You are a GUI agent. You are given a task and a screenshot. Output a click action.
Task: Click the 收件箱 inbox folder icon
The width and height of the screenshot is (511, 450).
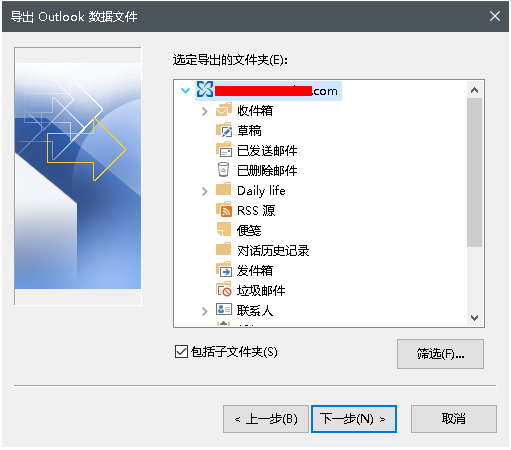pos(224,110)
